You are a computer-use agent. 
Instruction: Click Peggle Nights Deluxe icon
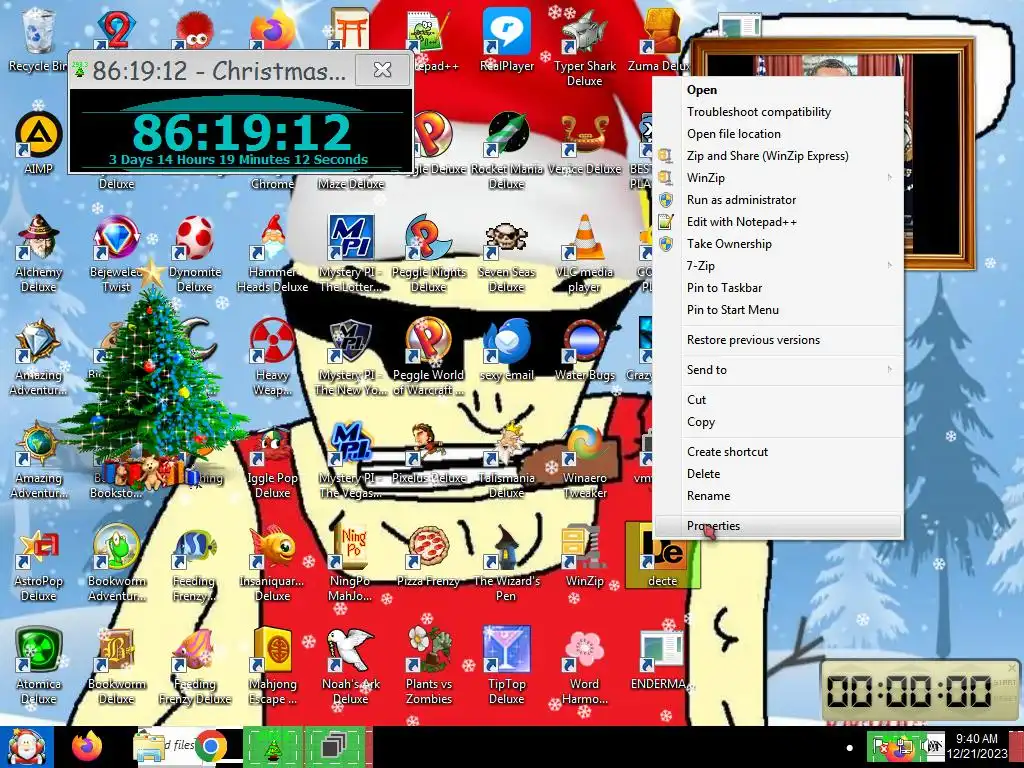coord(428,253)
